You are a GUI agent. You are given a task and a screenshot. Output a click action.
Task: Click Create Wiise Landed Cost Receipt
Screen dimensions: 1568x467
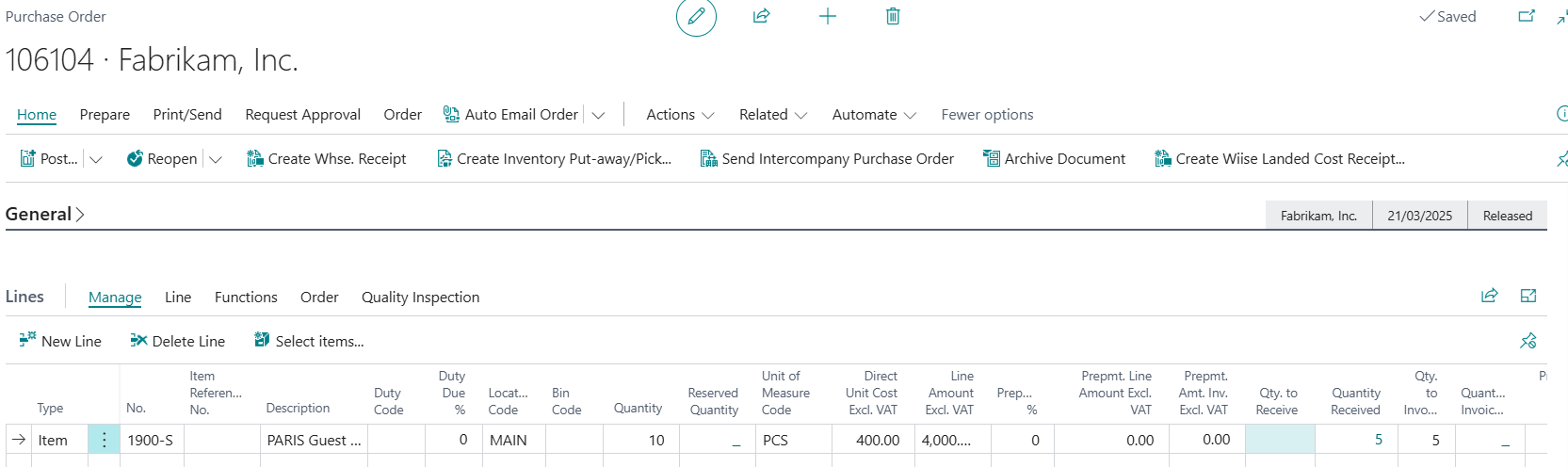point(1280,159)
